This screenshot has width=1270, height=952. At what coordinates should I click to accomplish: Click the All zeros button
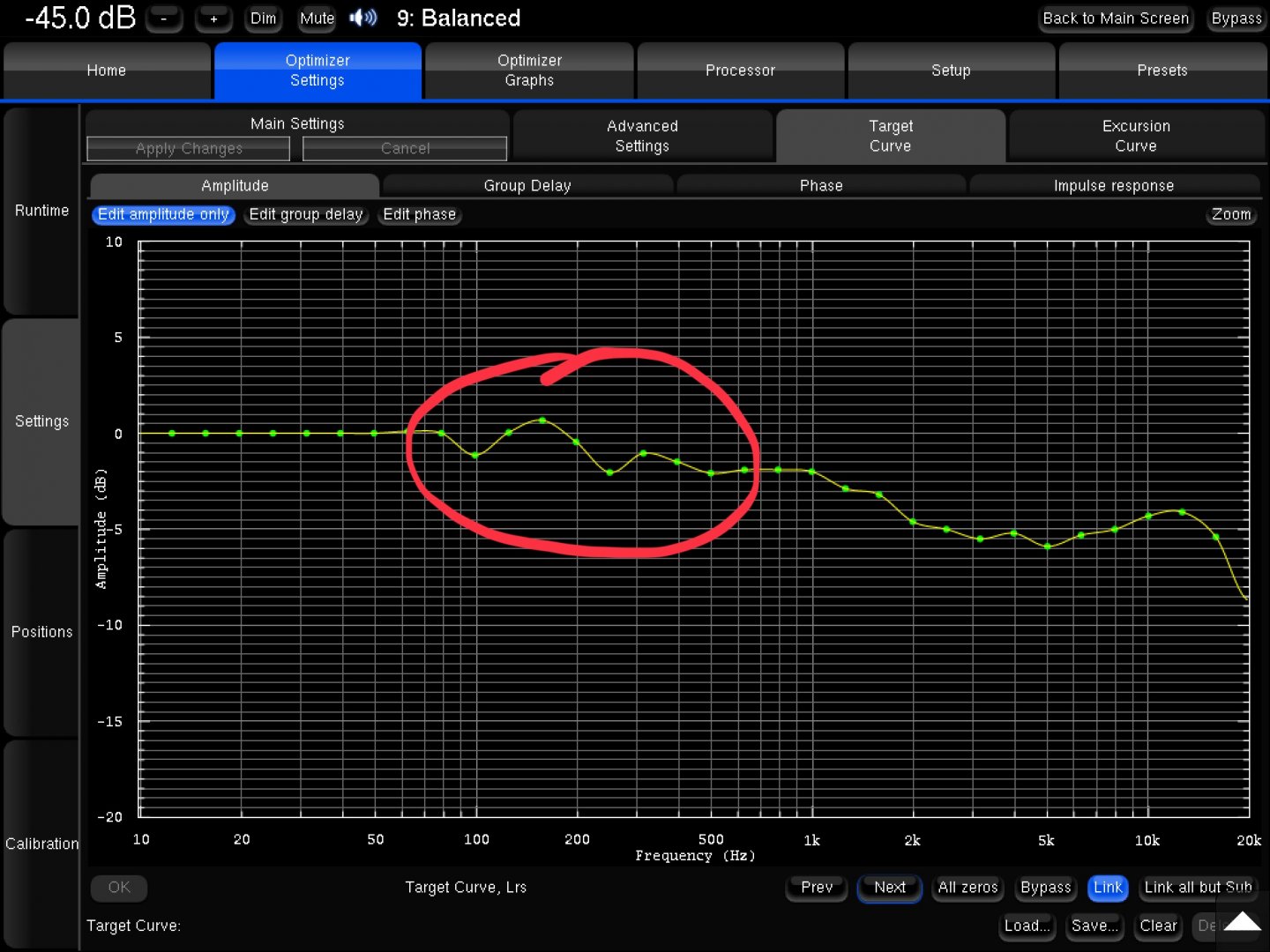click(x=967, y=888)
